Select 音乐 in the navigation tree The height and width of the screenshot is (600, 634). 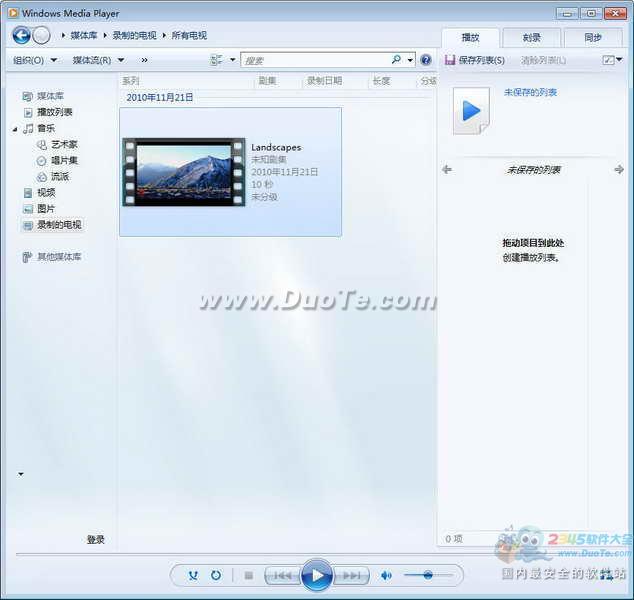tap(46, 128)
